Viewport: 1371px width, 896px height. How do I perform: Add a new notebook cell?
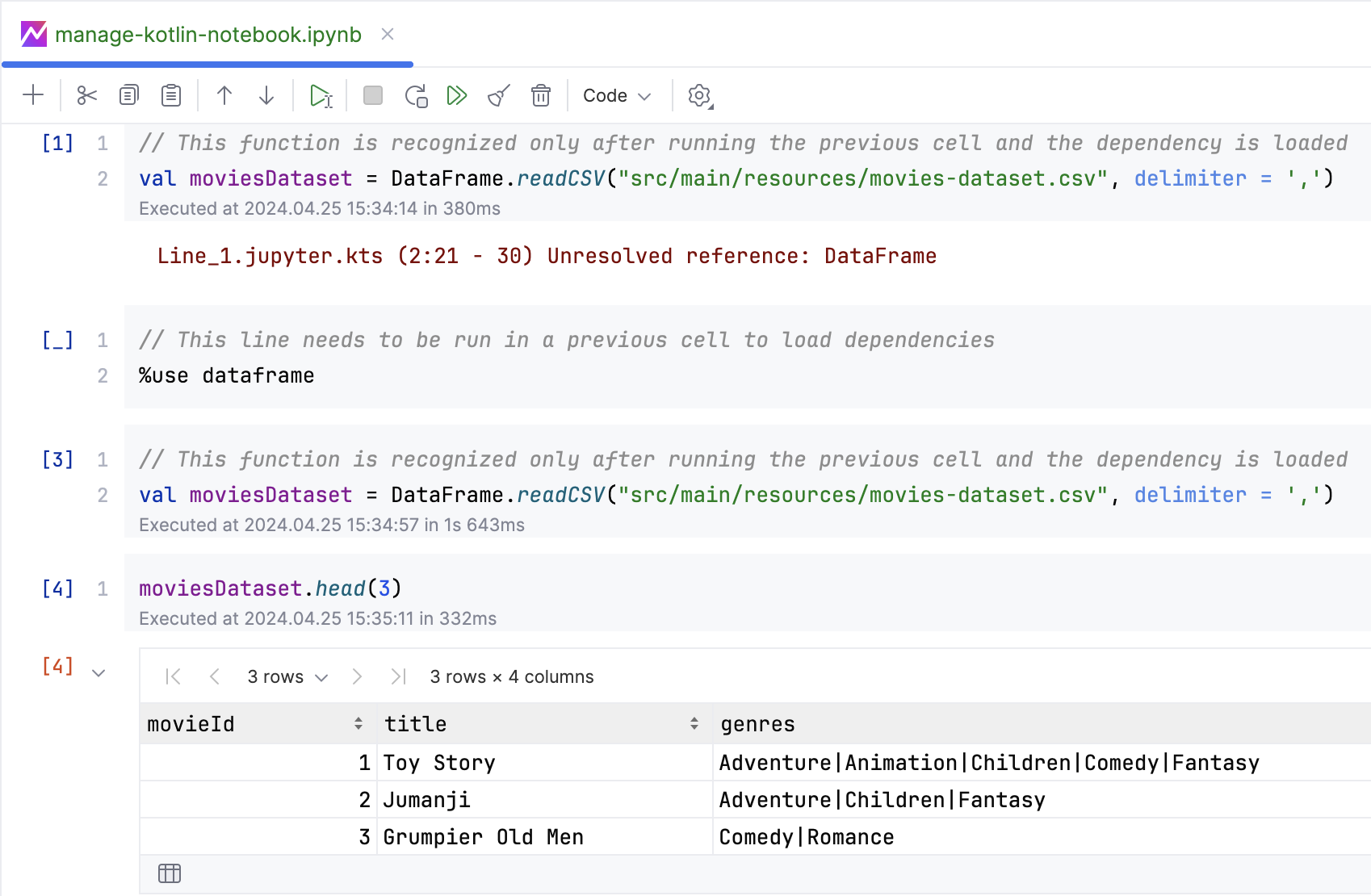(33, 94)
